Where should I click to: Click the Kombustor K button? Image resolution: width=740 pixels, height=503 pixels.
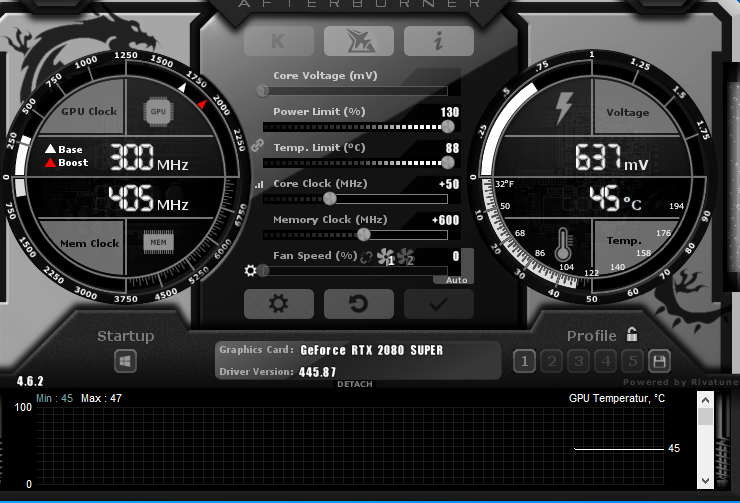click(279, 41)
